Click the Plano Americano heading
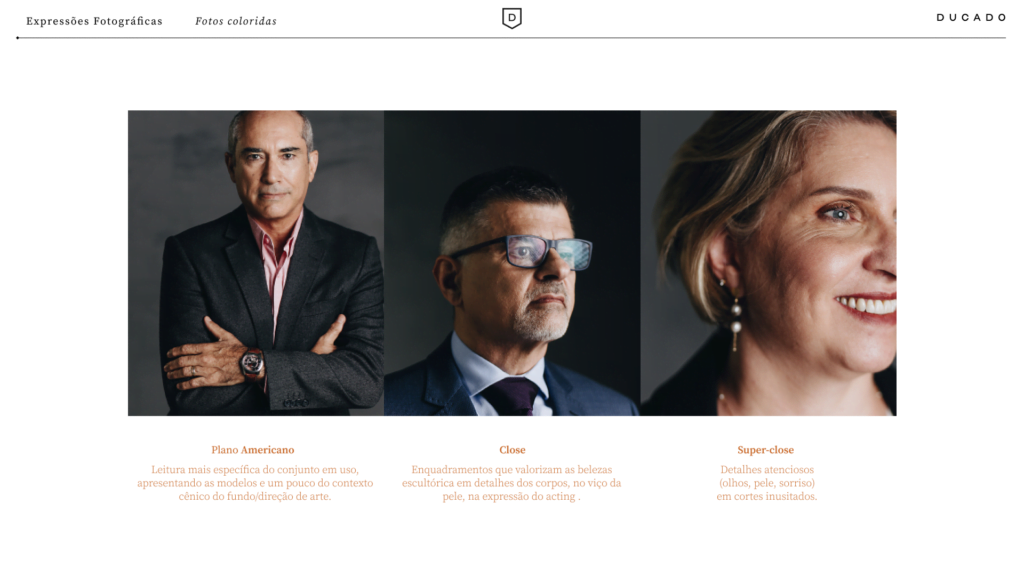 pos(253,450)
